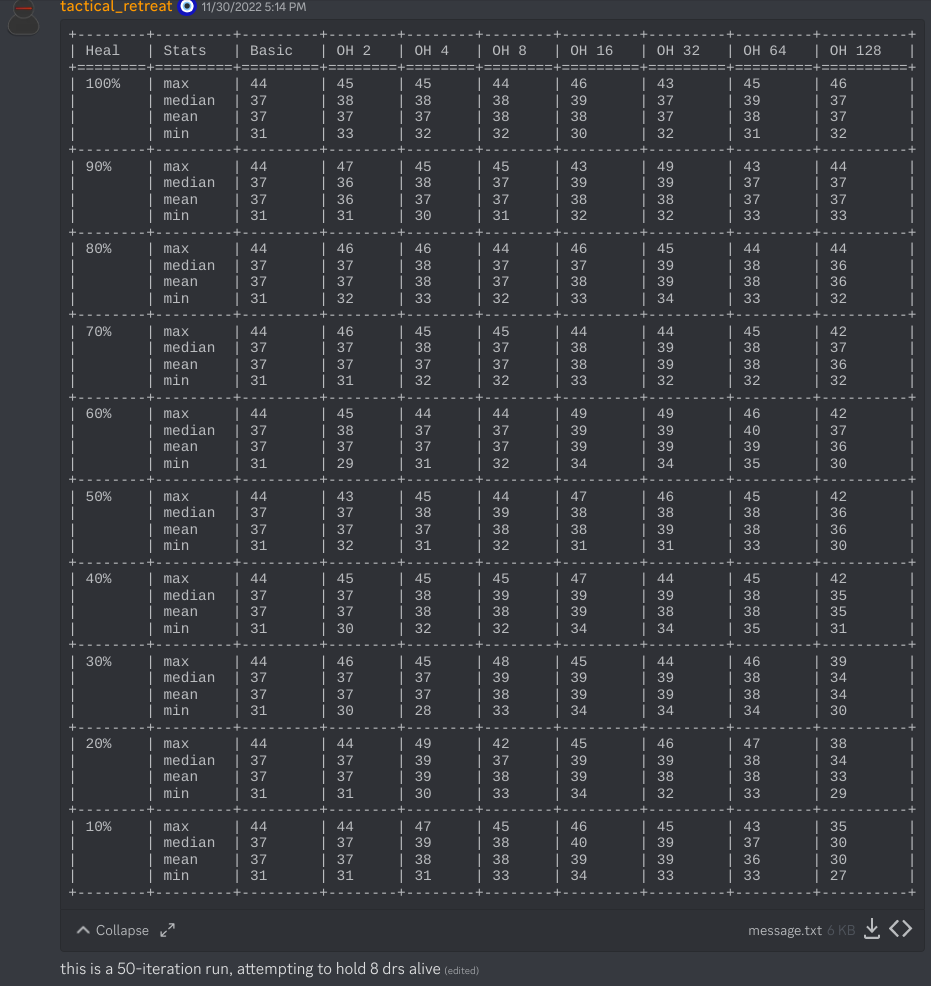Click the 30% OH 8 max value 48
Viewport: 931px width, 986px height.
coord(500,662)
